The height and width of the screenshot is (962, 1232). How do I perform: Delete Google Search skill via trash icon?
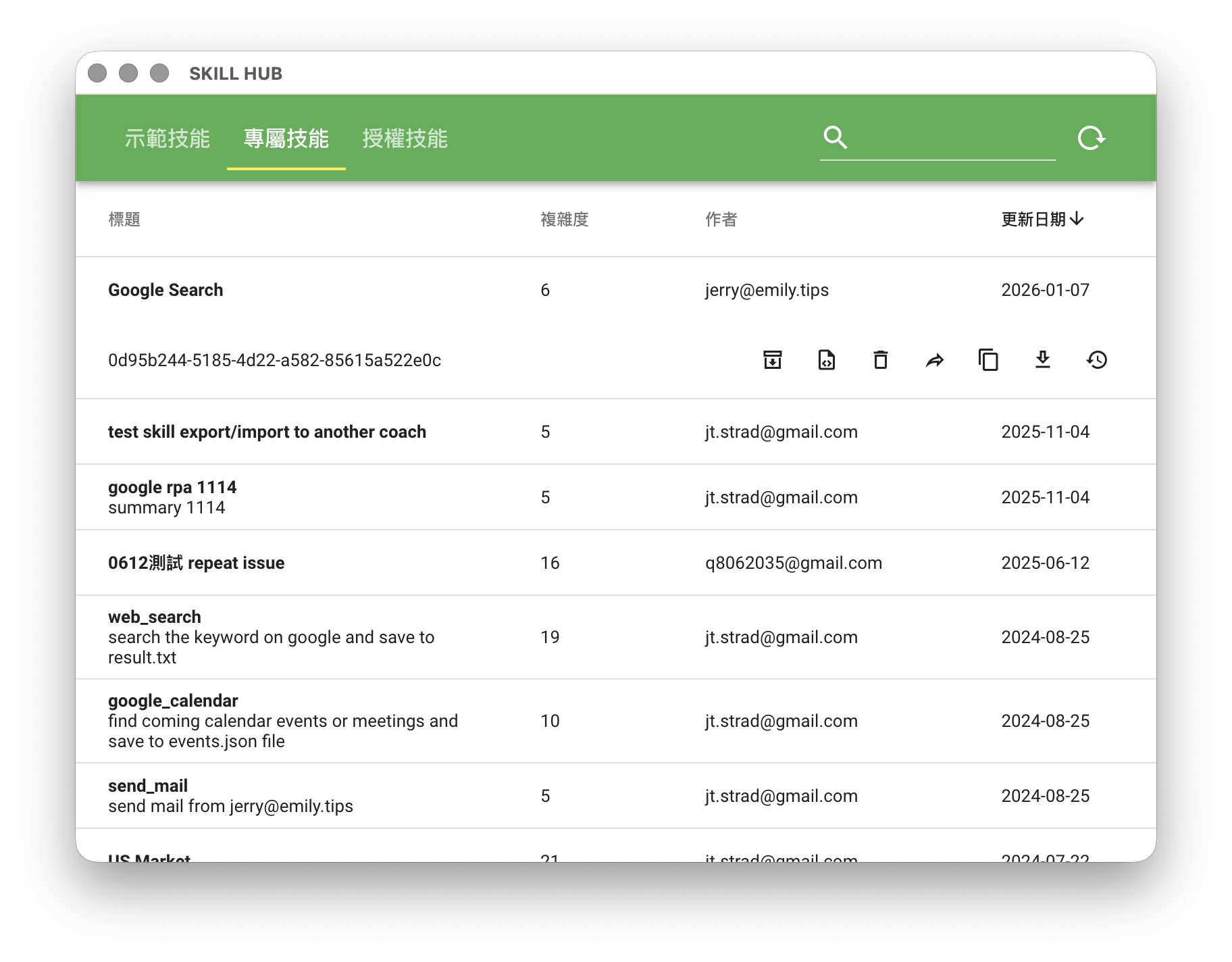point(880,360)
